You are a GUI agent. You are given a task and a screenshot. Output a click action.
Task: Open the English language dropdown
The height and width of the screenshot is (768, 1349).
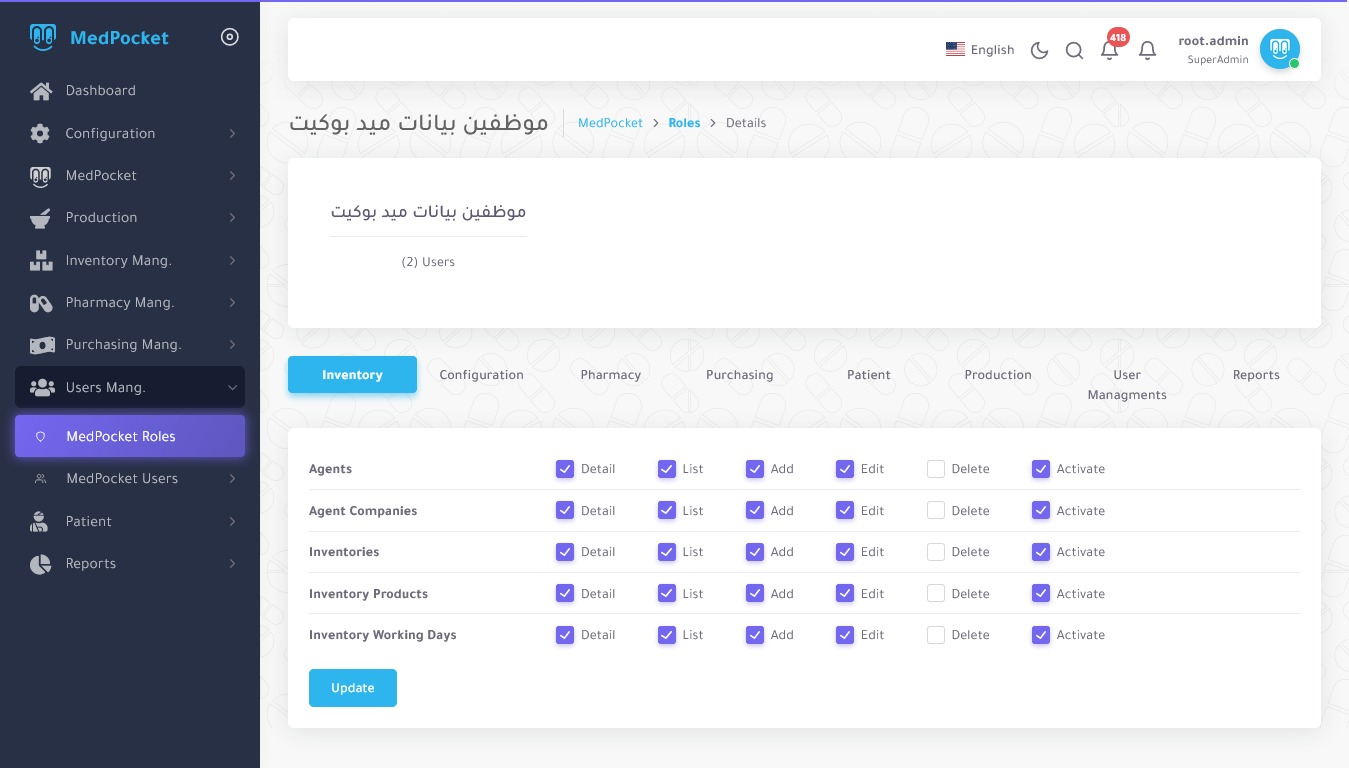click(980, 50)
